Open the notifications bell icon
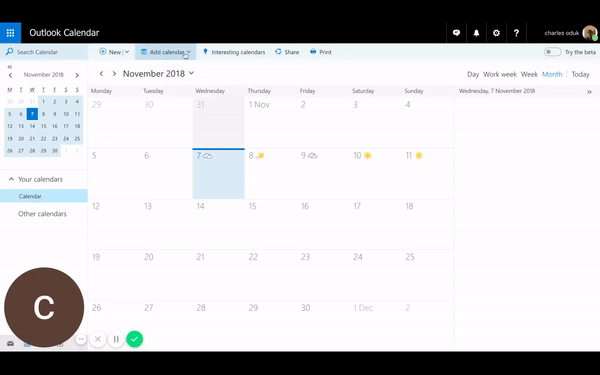Viewport: 600px width, 375px height. [x=476, y=33]
